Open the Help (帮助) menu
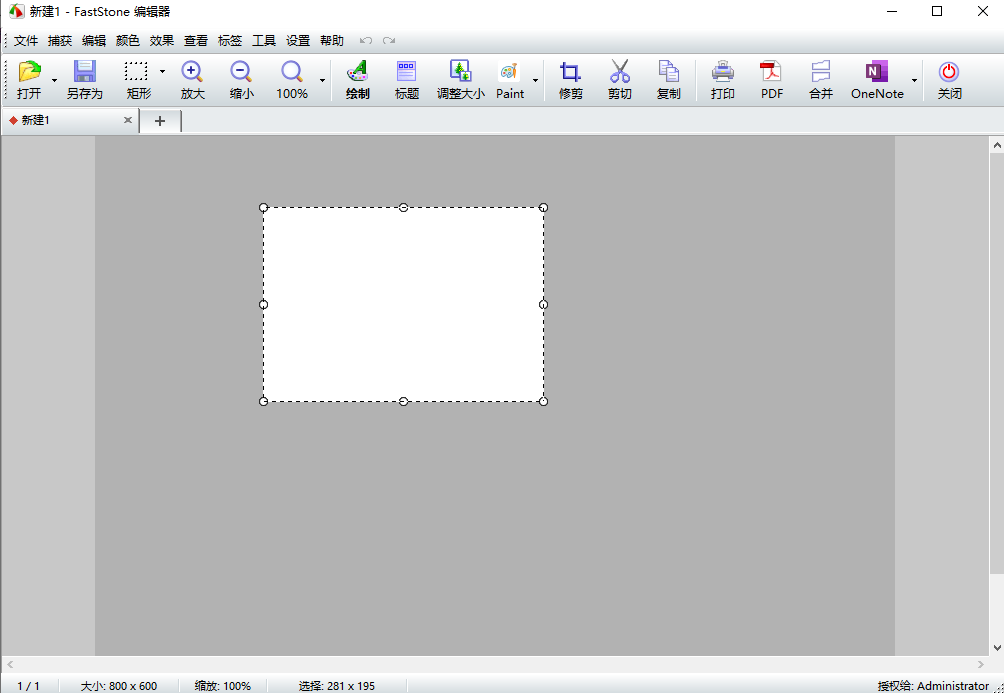Image resolution: width=1004 pixels, height=693 pixels. click(x=332, y=41)
